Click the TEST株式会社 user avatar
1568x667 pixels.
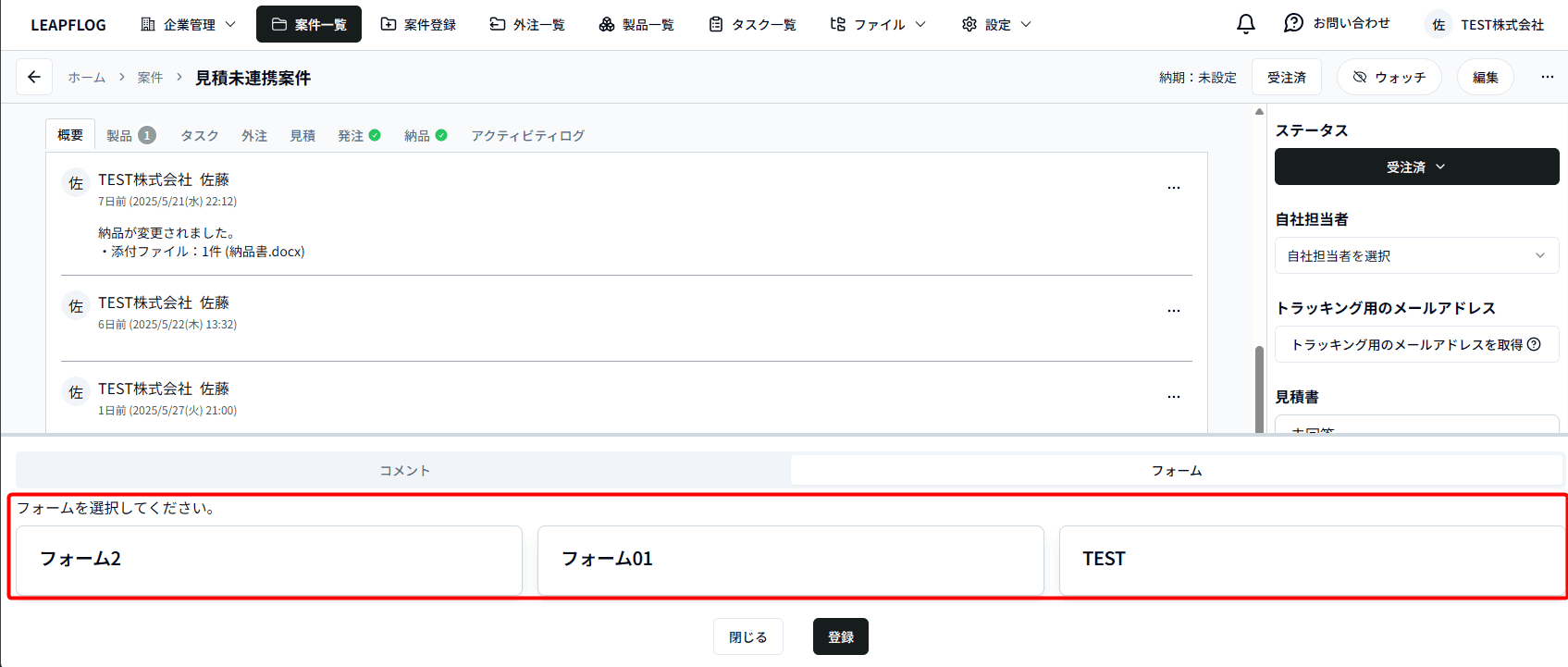point(1438,25)
